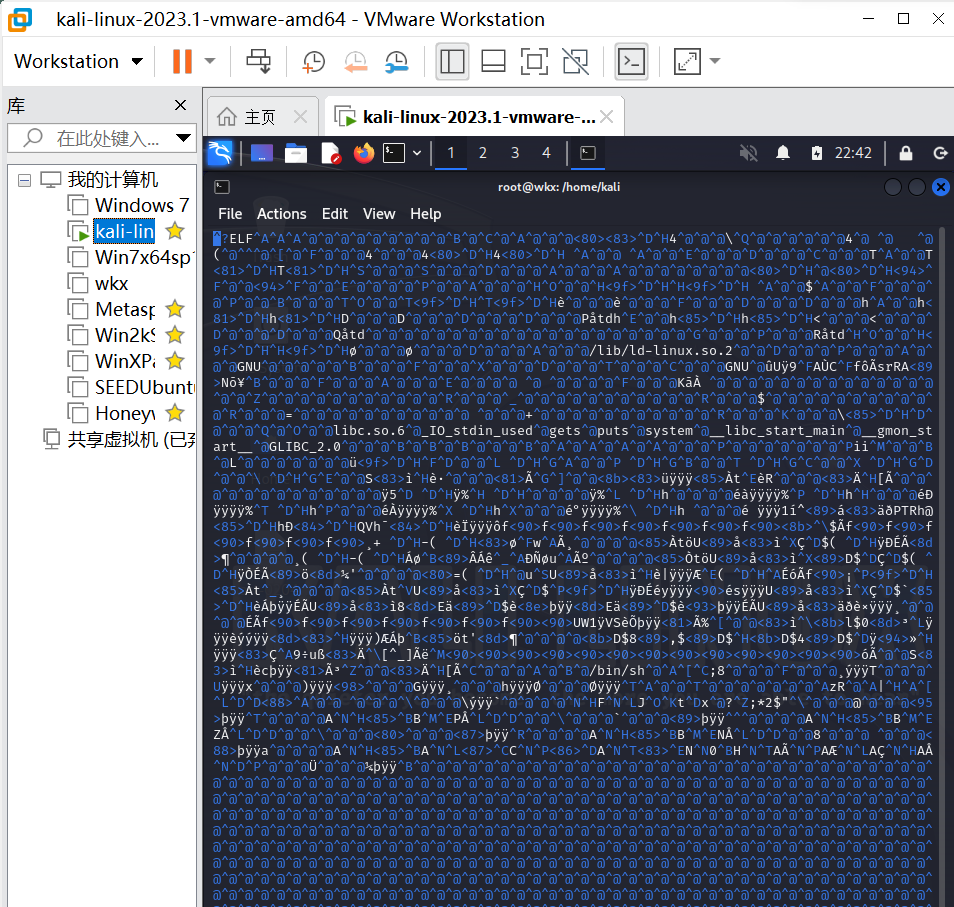
Task: Toggle the thumbnail bar view icon
Action: click(493, 61)
